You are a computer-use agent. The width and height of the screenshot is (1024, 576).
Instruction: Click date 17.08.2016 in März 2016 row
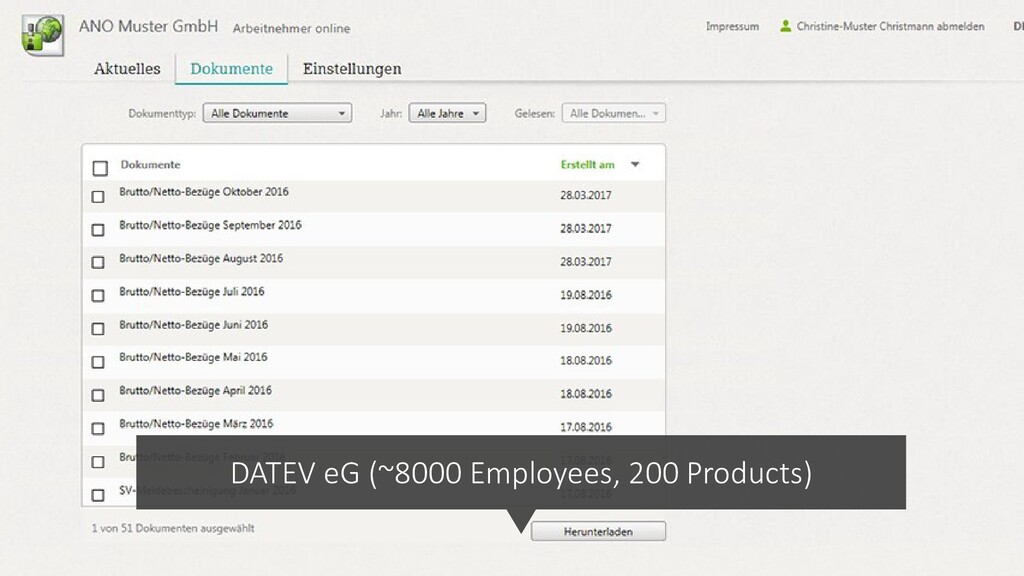tap(586, 427)
